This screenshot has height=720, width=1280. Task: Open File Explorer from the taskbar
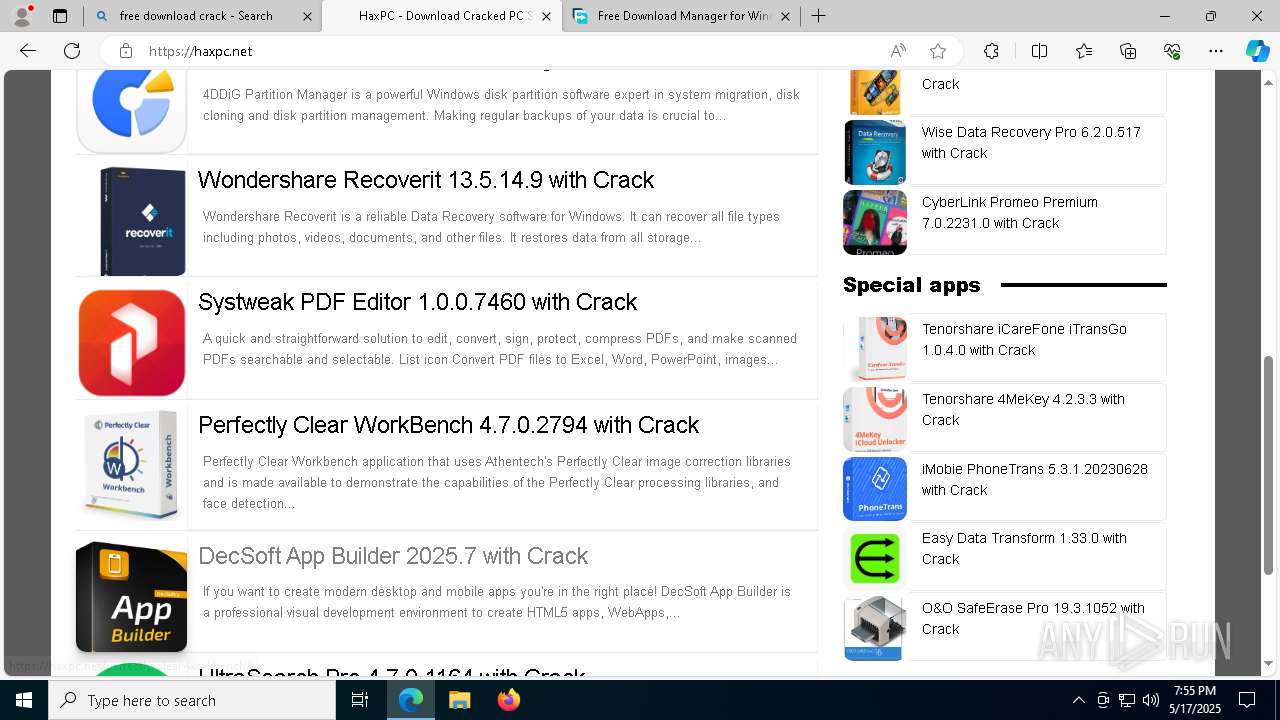click(459, 700)
